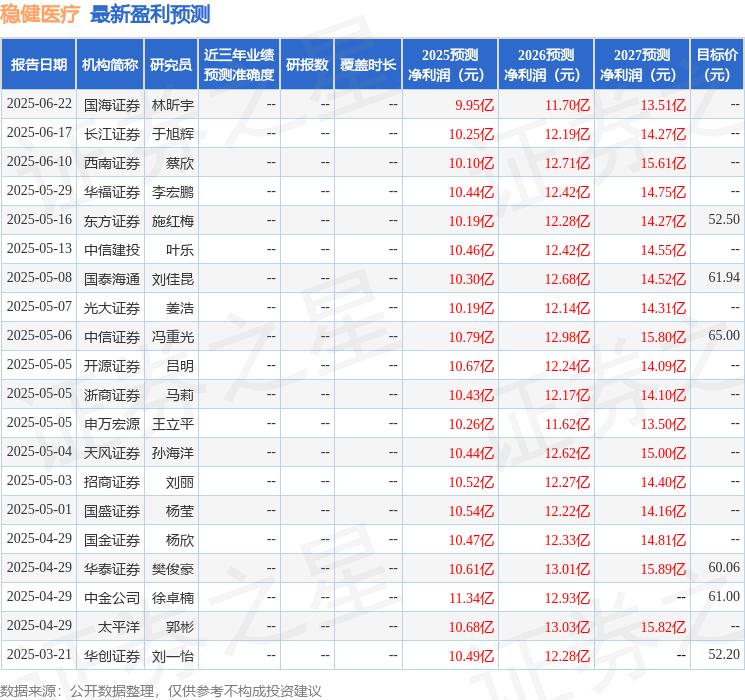Viewport: 745px width, 700px height.
Task: Select target price 52.20
Action: click(x=724, y=654)
